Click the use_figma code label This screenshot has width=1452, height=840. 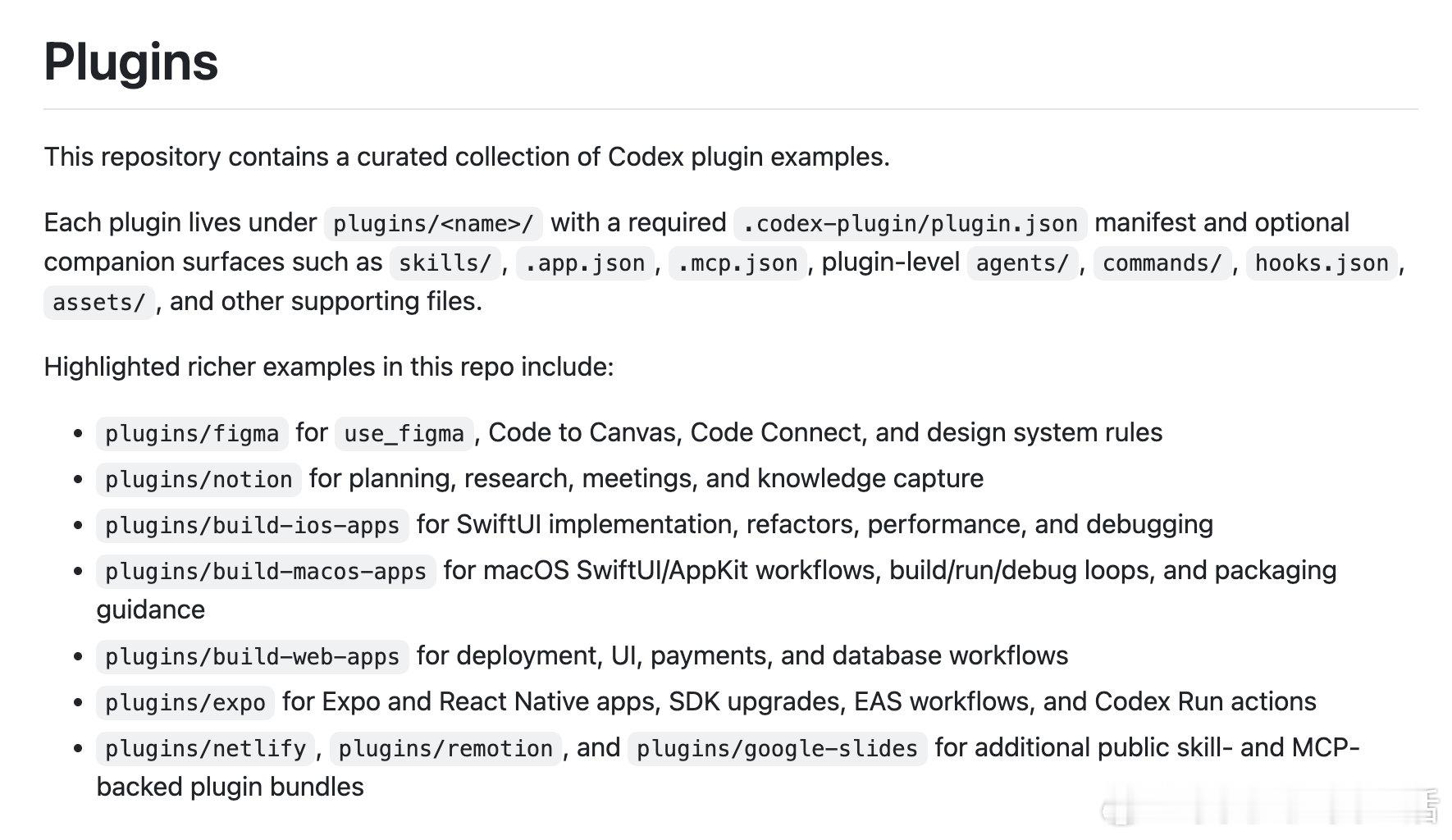pyautogui.click(x=404, y=433)
